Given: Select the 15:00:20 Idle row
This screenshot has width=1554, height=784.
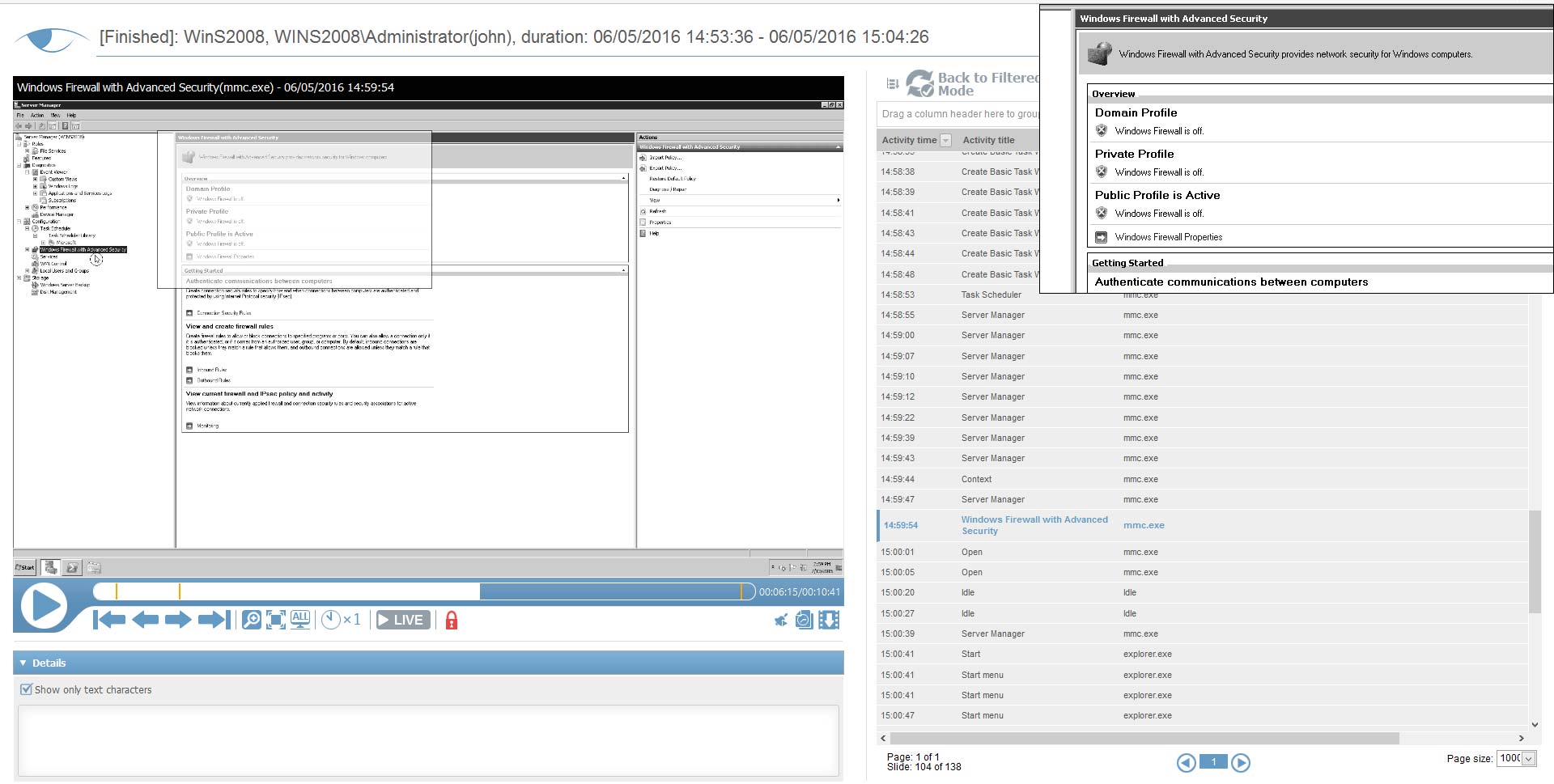Looking at the screenshot, I should click(1202, 592).
